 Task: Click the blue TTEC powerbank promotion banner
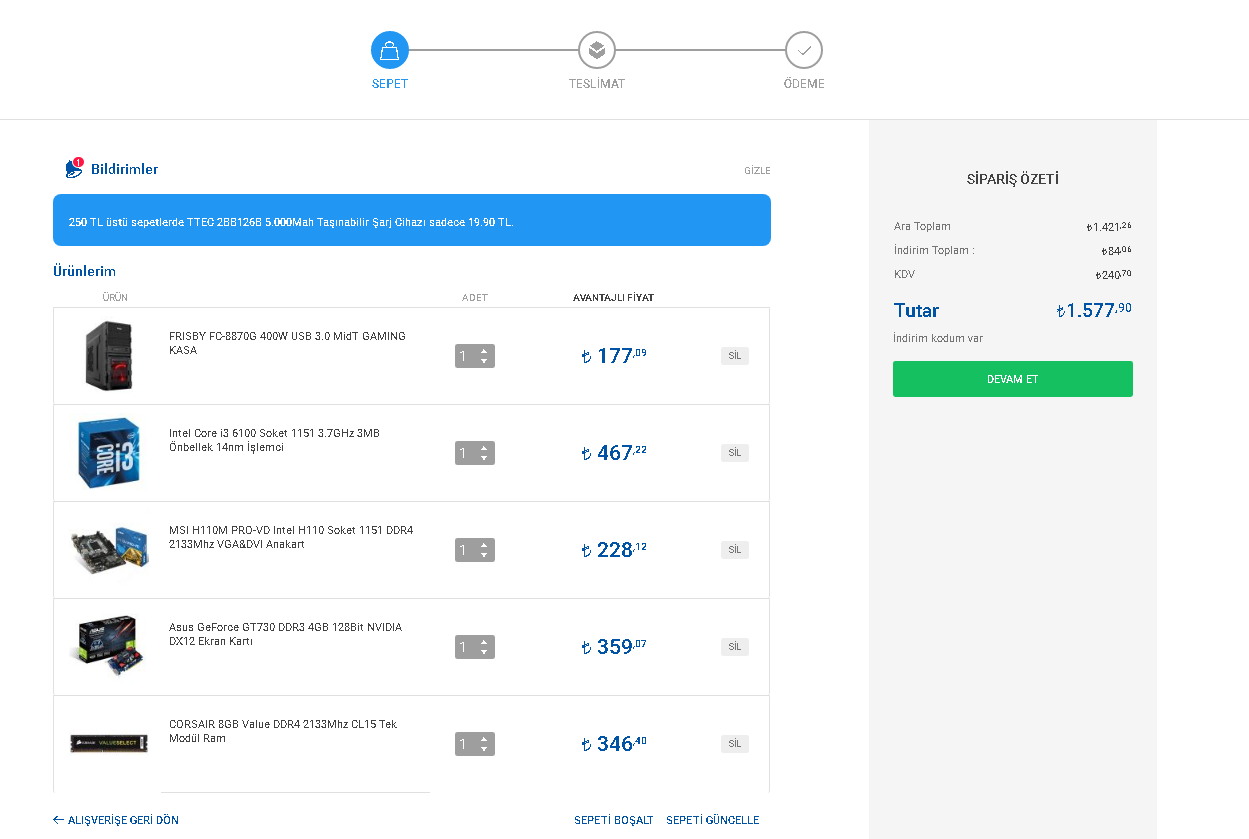pos(411,220)
